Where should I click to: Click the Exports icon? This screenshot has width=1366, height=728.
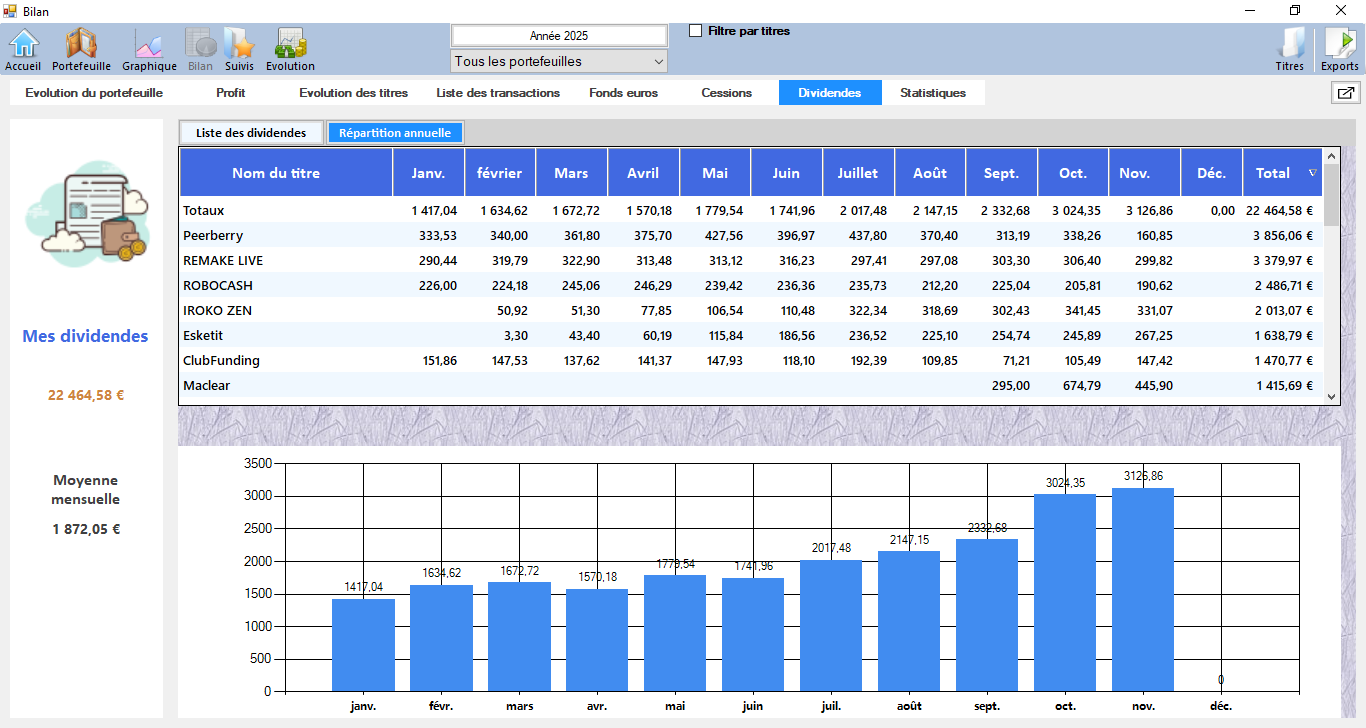pyautogui.click(x=1340, y=47)
